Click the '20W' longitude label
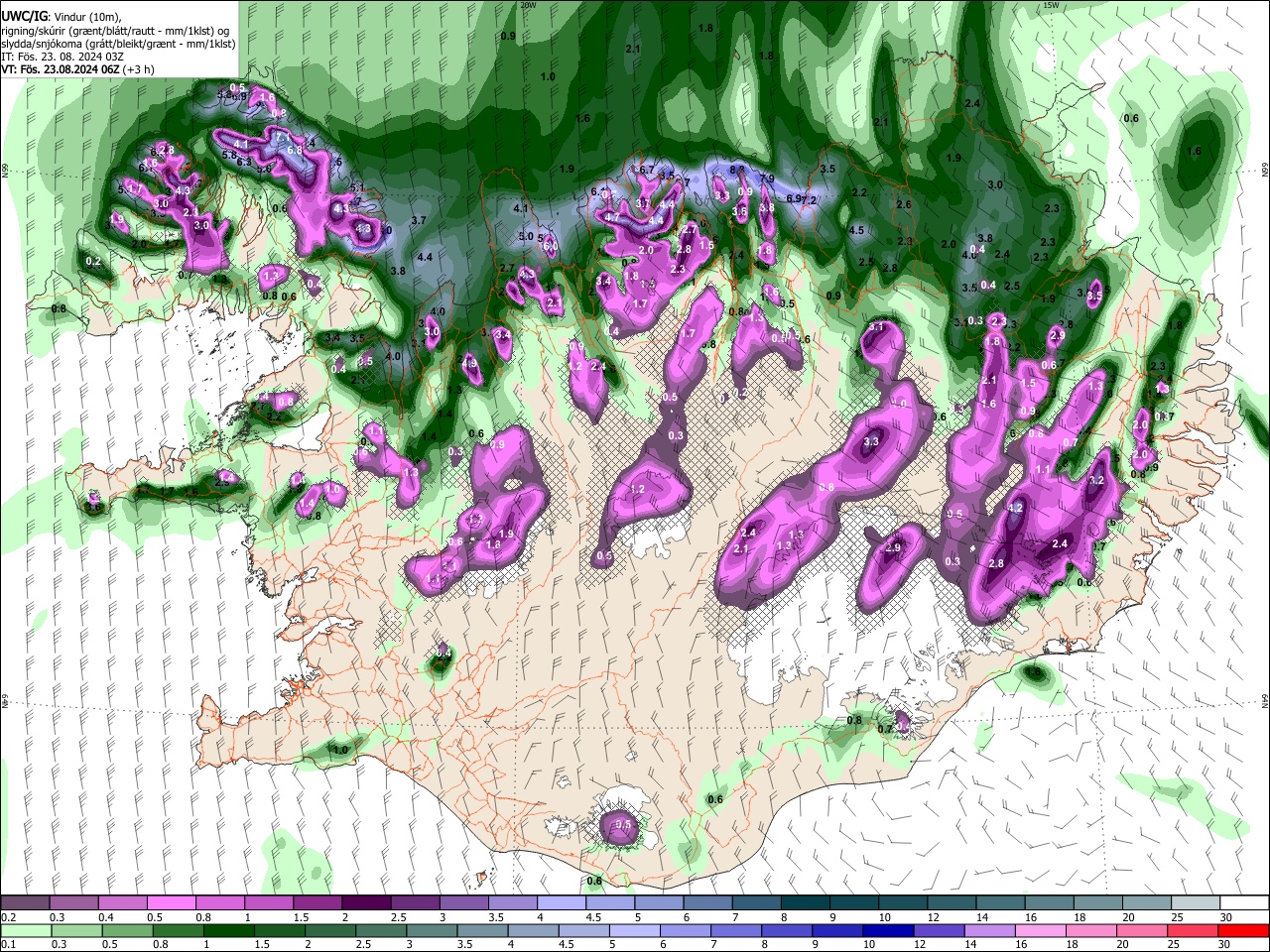The height and width of the screenshot is (952, 1270). (528, 5)
